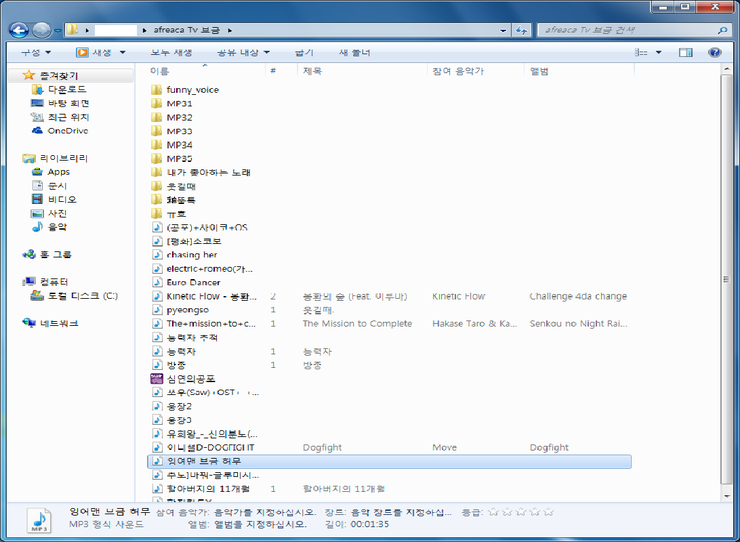Sort by 참여 음악가 column header
Screen dimensions: 740x542
(x=476, y=71)
